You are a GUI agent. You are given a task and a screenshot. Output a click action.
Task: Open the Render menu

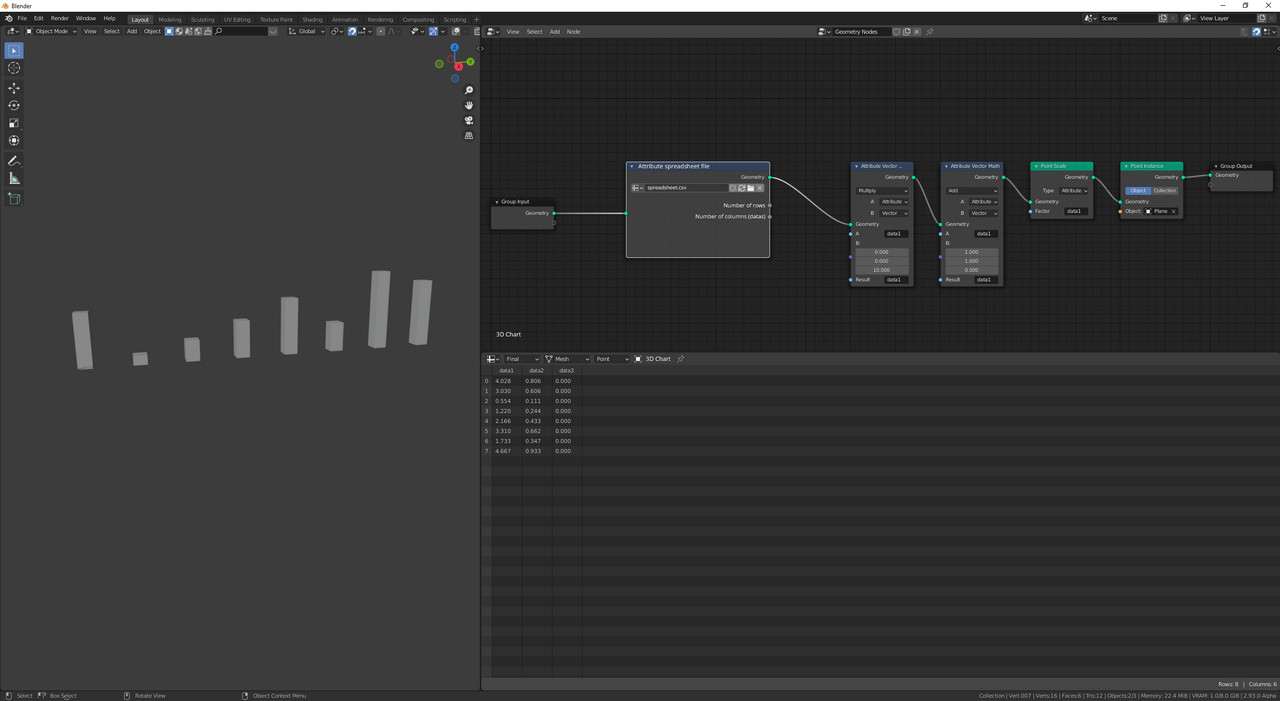[x=60, y=19]
